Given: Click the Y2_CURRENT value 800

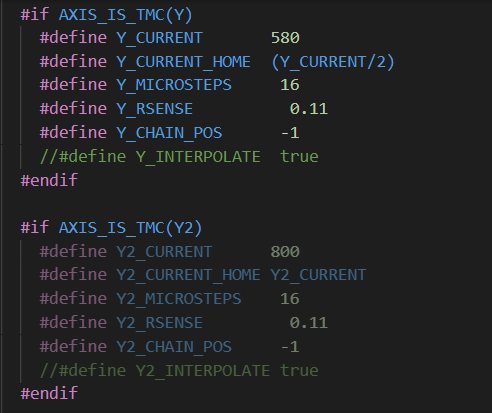Looking at the screenshot, I should (x=285, y=252).
